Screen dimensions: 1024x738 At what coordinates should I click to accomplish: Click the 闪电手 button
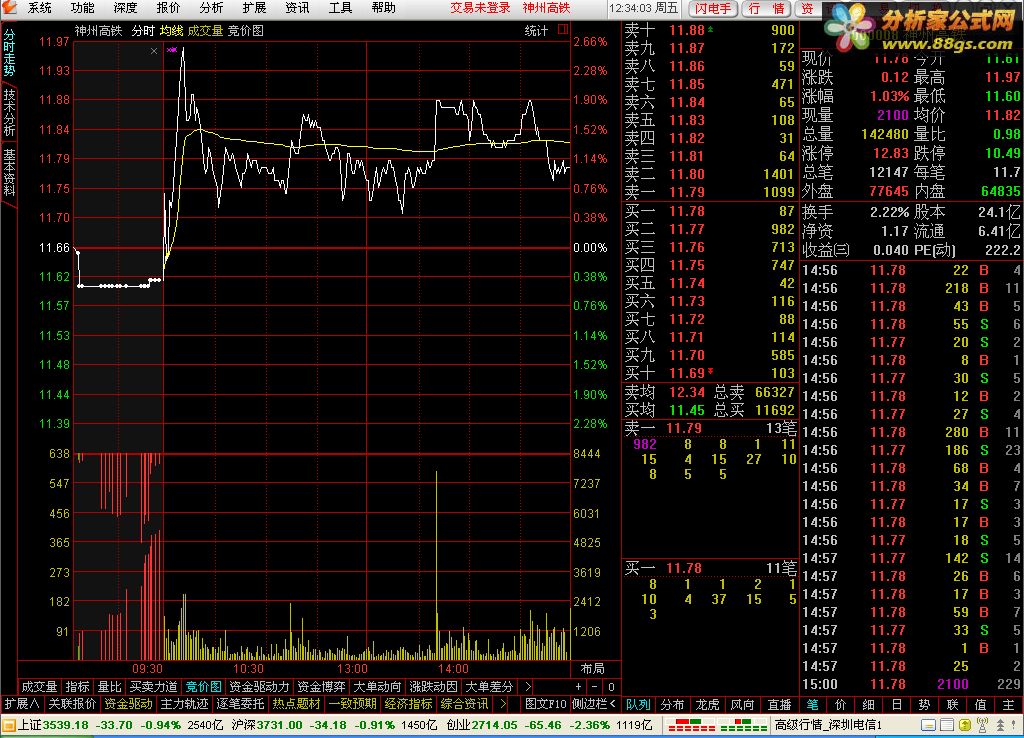click(x=712, y=8)
